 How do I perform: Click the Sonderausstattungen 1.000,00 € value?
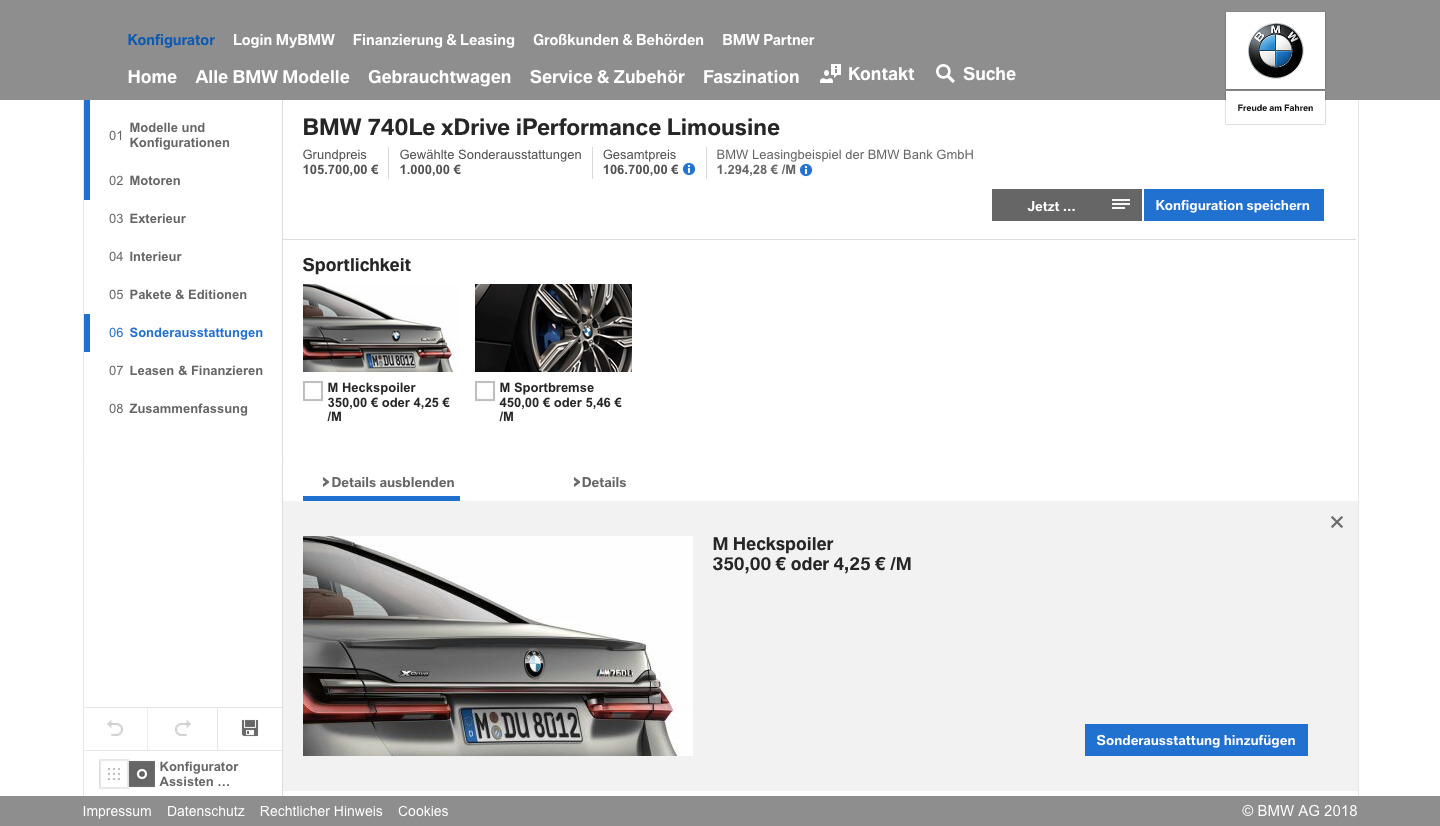tap(430, 170)
